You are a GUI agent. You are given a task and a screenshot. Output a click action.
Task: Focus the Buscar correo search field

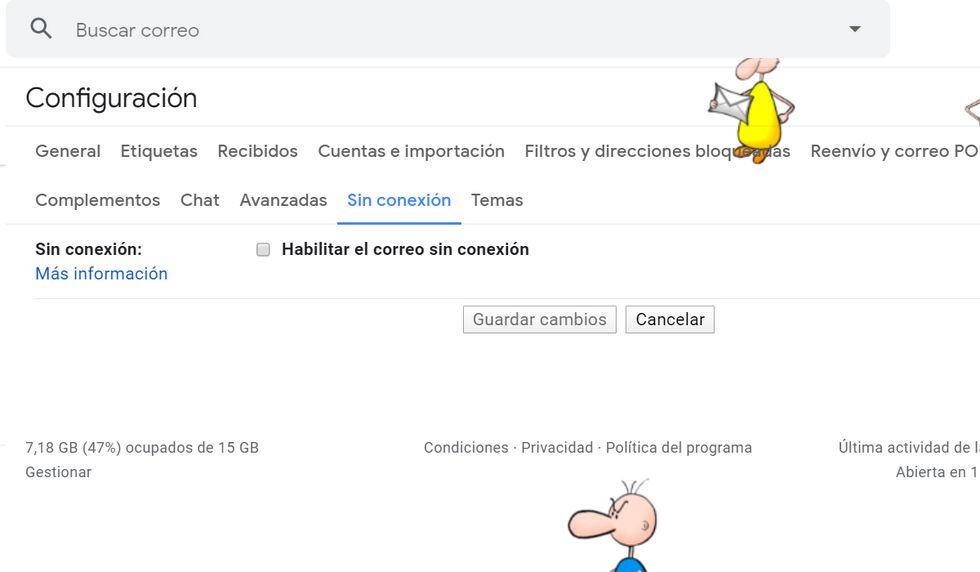click(x=400, y=30)
